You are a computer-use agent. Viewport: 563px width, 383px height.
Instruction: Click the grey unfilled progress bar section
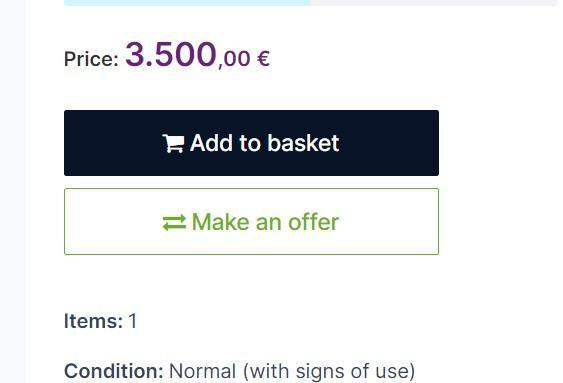pos(434,3)
